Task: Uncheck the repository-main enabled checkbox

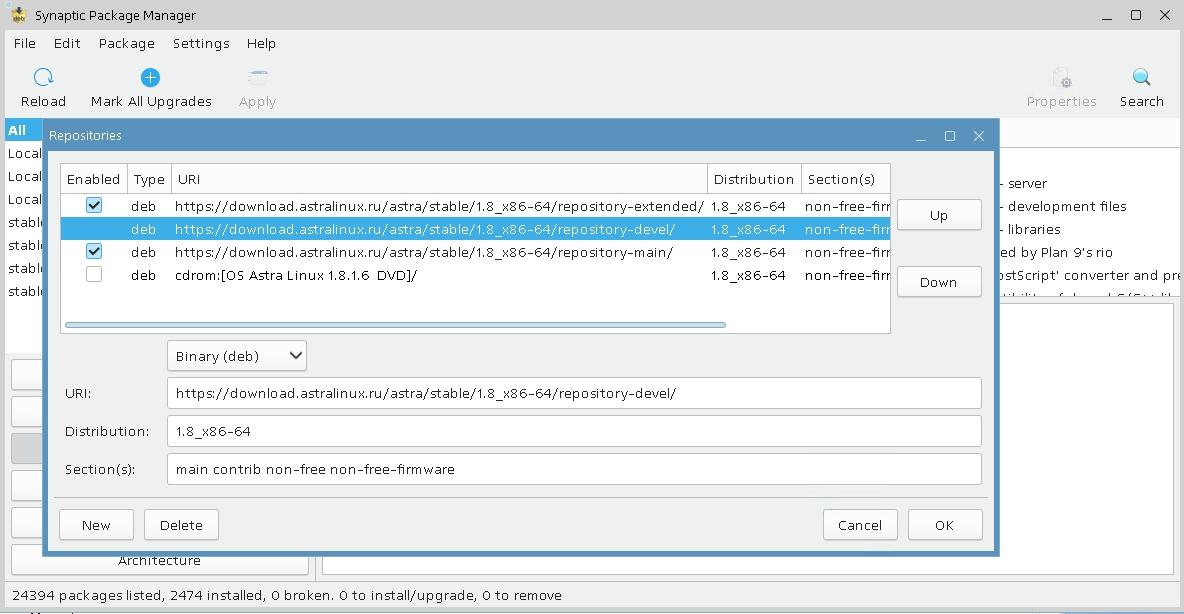Action: click(x=94, y=251)
